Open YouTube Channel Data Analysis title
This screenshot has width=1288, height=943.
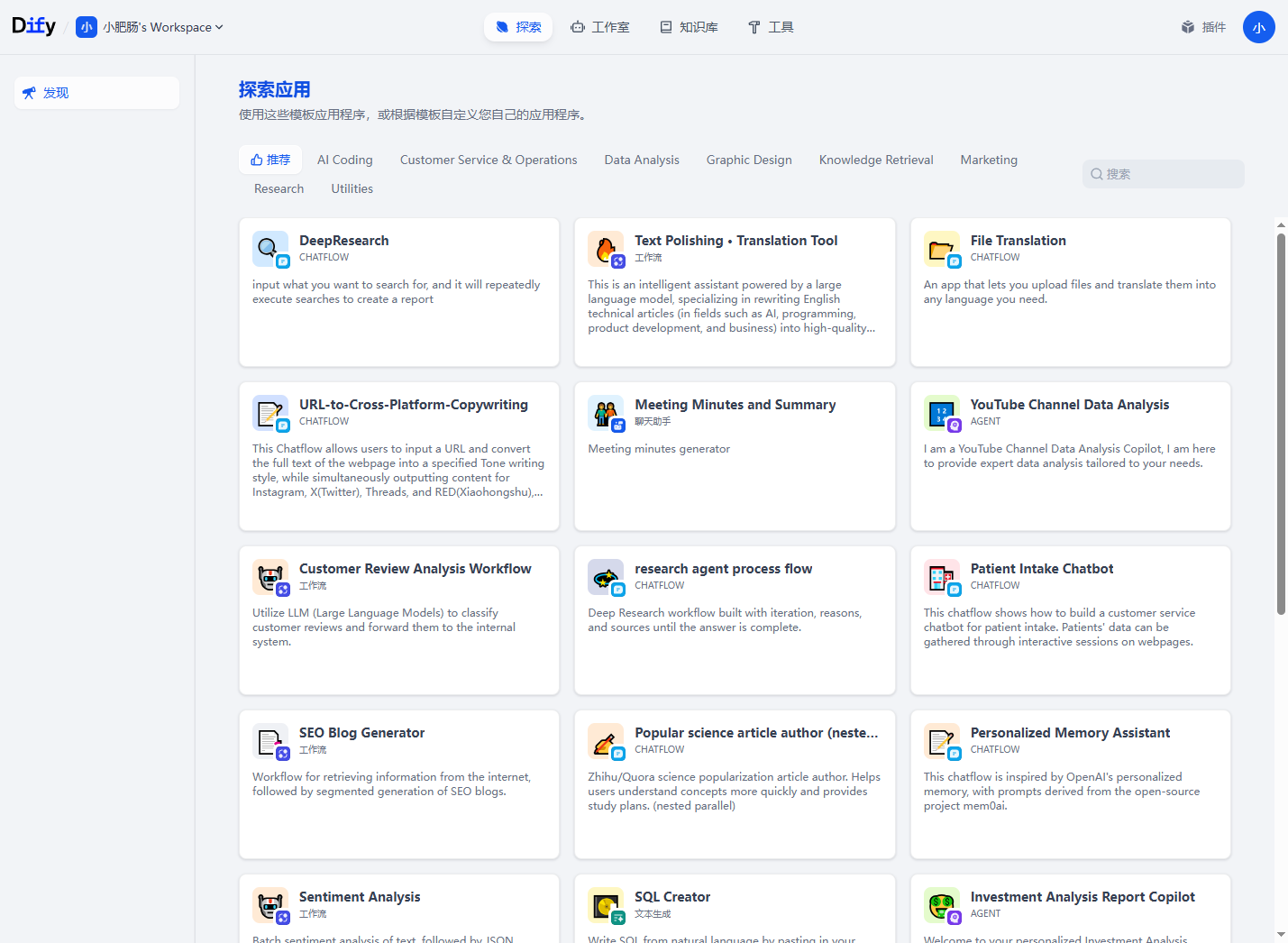coord(1070,405)
